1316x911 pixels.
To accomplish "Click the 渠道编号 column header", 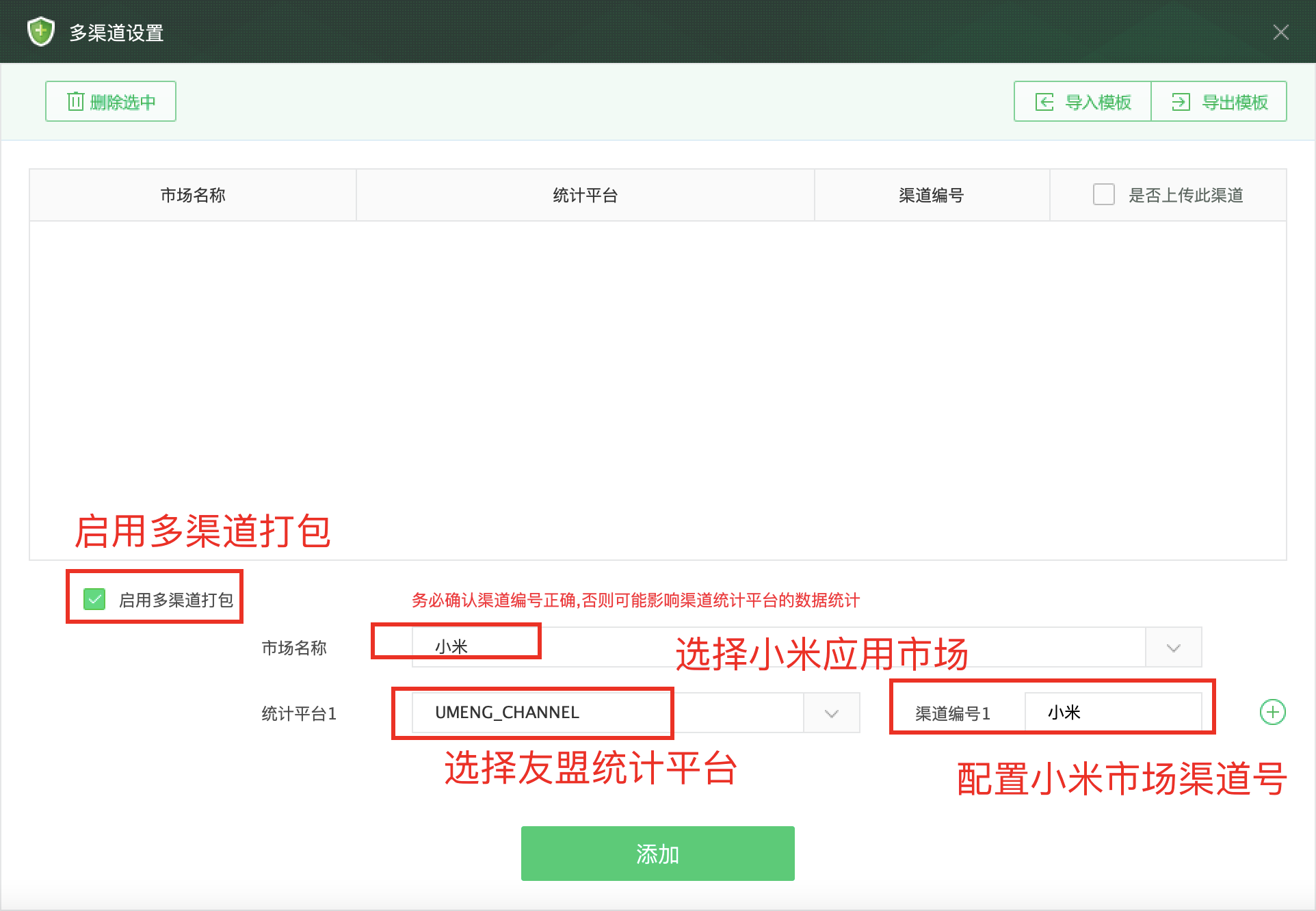I will (x=932, y=195).
